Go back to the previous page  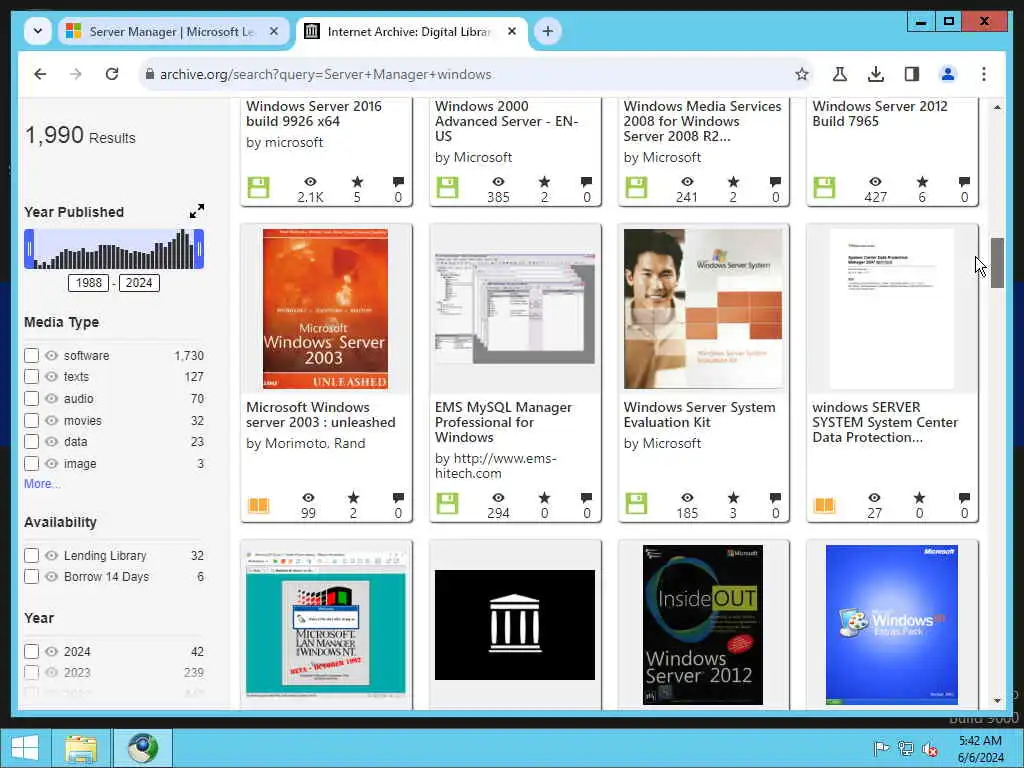point(40,74)
